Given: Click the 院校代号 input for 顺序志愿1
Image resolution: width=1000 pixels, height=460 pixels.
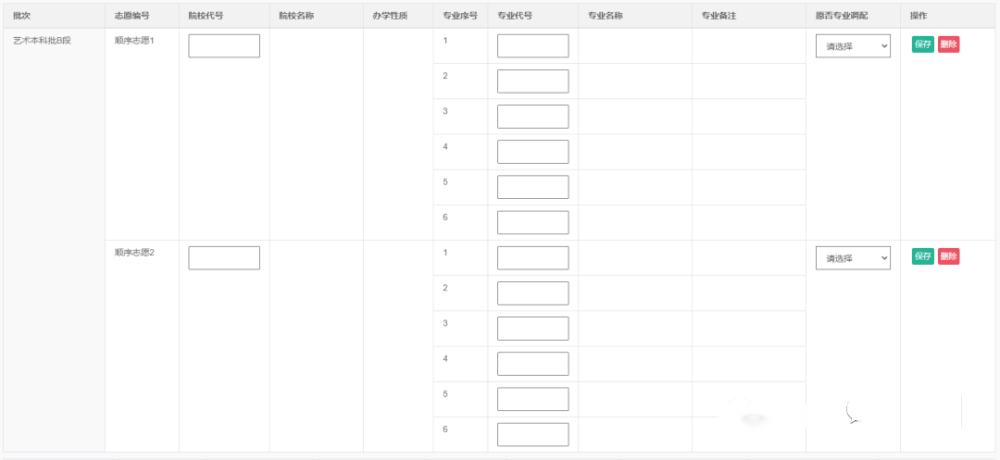Looking at the screenshot, I should click(x=224, y=46).
